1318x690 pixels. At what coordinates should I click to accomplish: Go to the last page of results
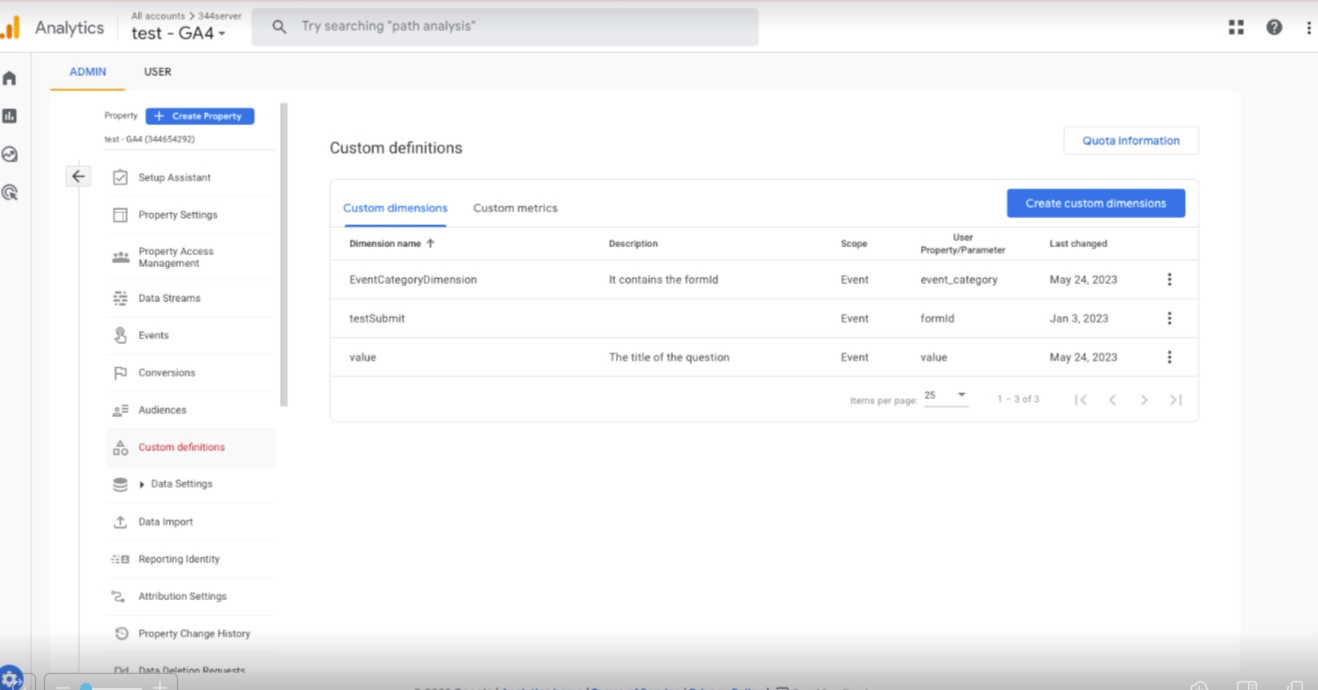(x=1176, y=400)
